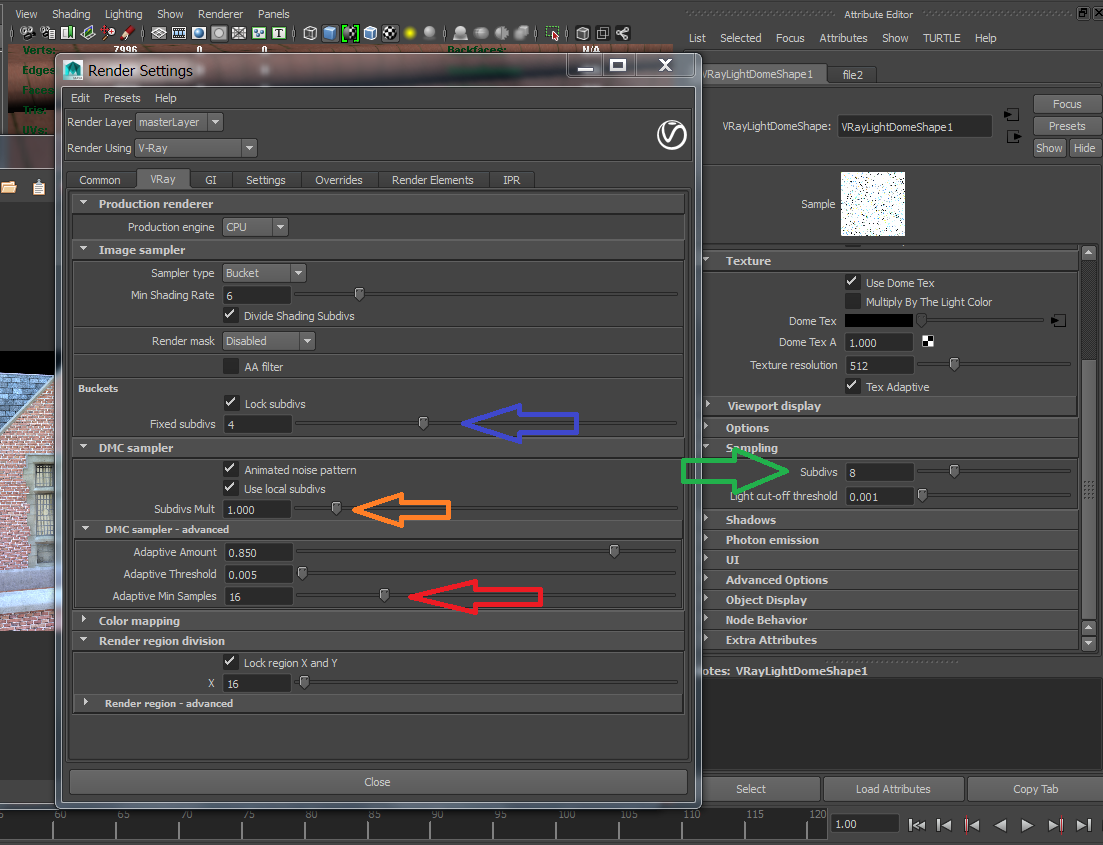Toggle the Multiply By The Light Color checkbox

click(x=852, y=301)
